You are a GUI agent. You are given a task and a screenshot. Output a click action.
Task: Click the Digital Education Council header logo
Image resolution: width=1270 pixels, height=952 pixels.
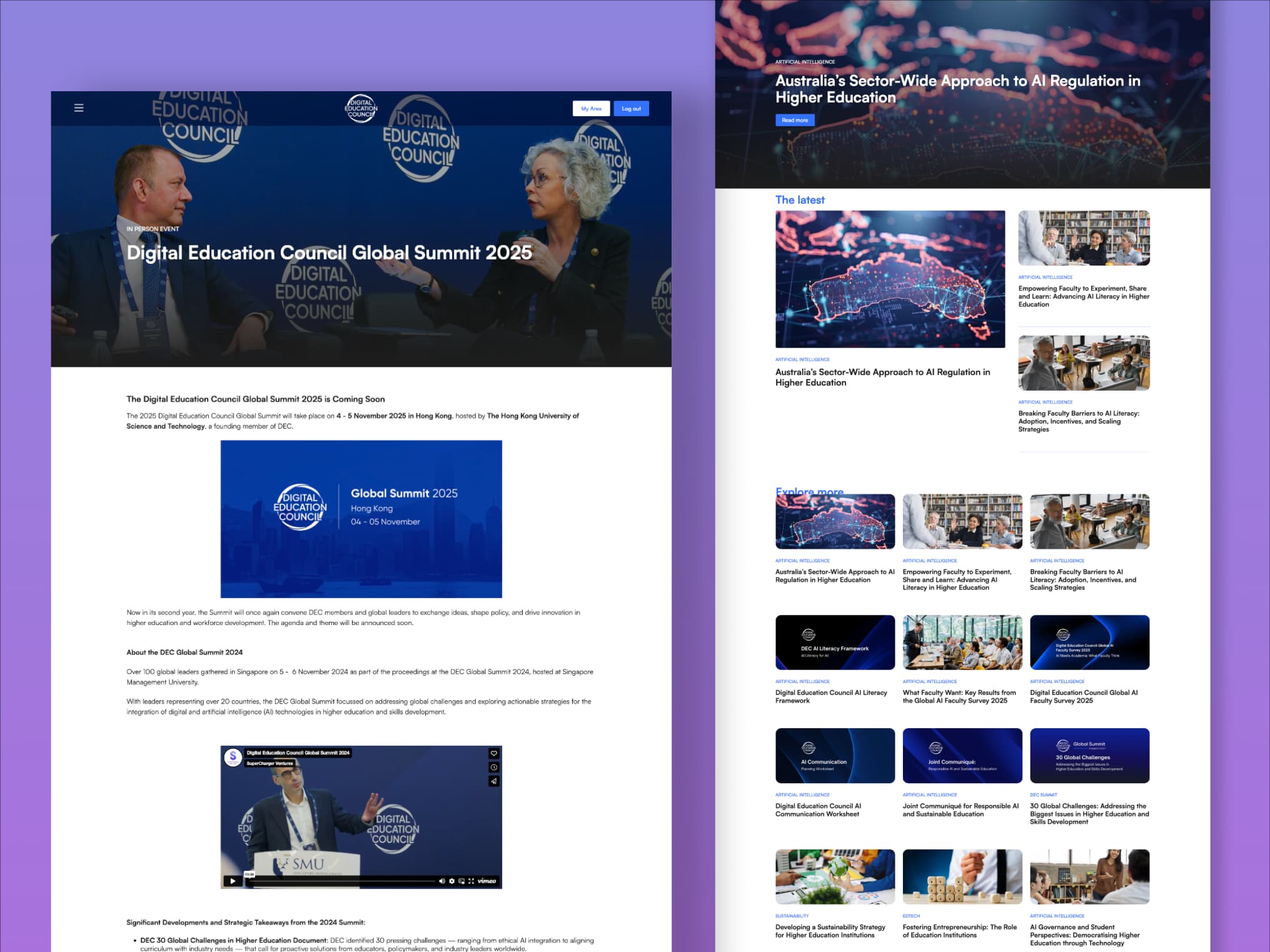click(x=361, y=108)
